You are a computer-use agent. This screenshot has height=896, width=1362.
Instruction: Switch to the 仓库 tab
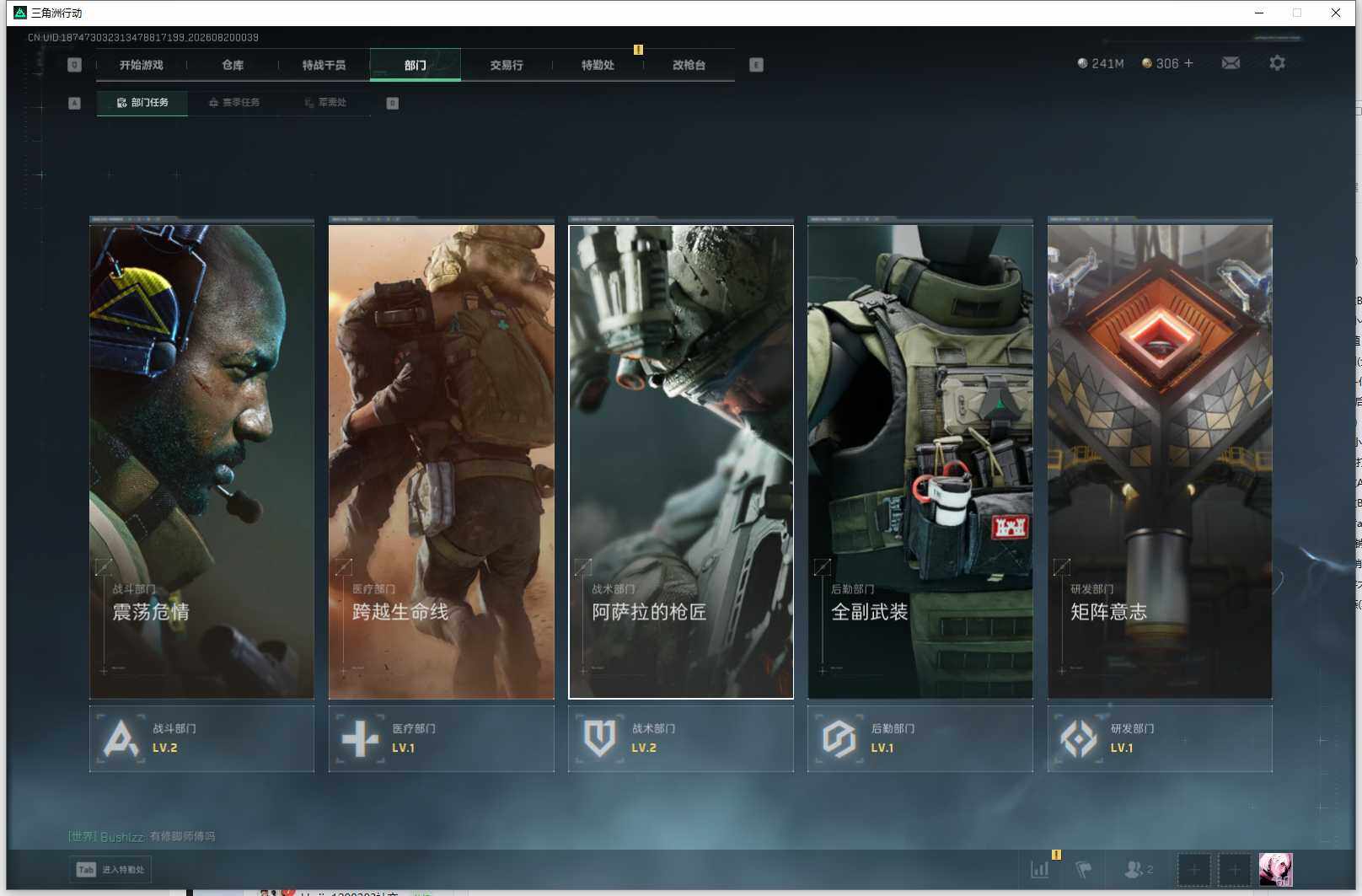point(233,65)
